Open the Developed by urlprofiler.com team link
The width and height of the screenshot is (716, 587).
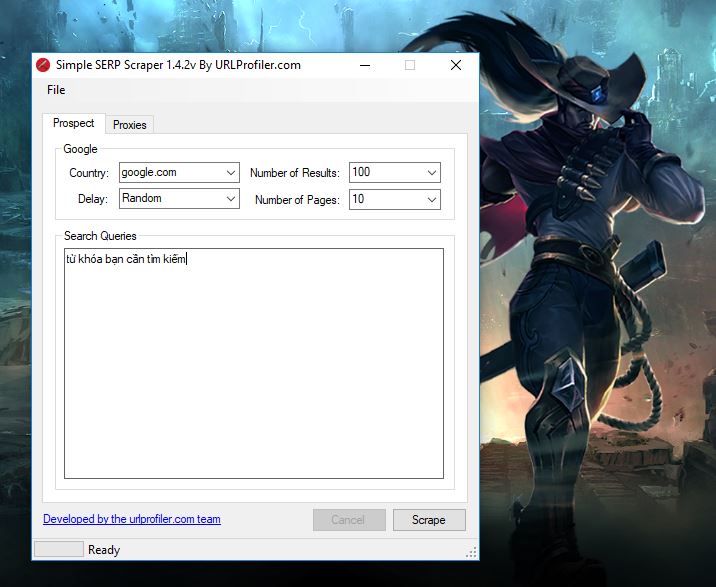pyautogui.click(x=132, y=519)
